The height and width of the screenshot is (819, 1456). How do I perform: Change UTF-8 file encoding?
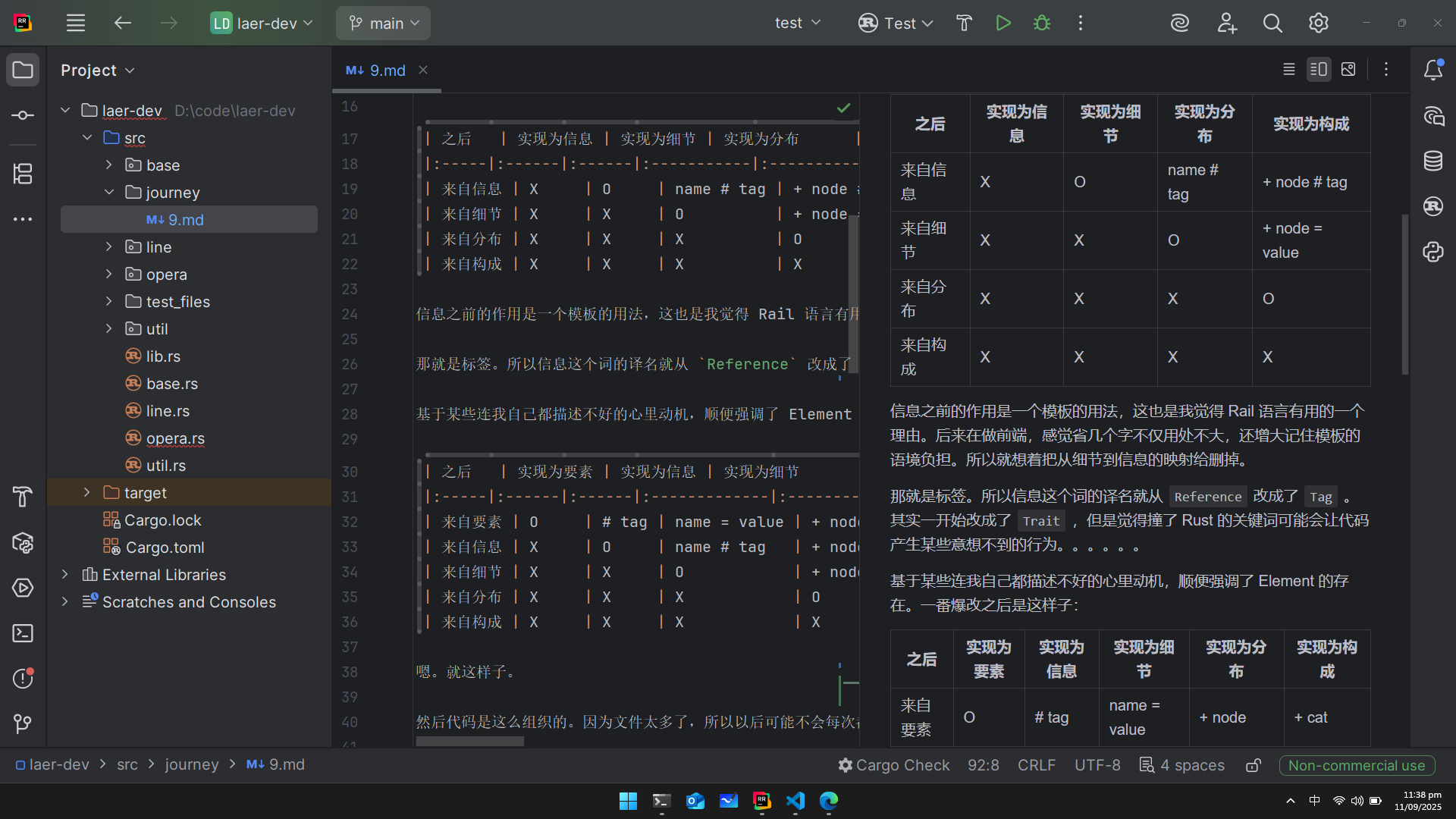[1097, 765]
